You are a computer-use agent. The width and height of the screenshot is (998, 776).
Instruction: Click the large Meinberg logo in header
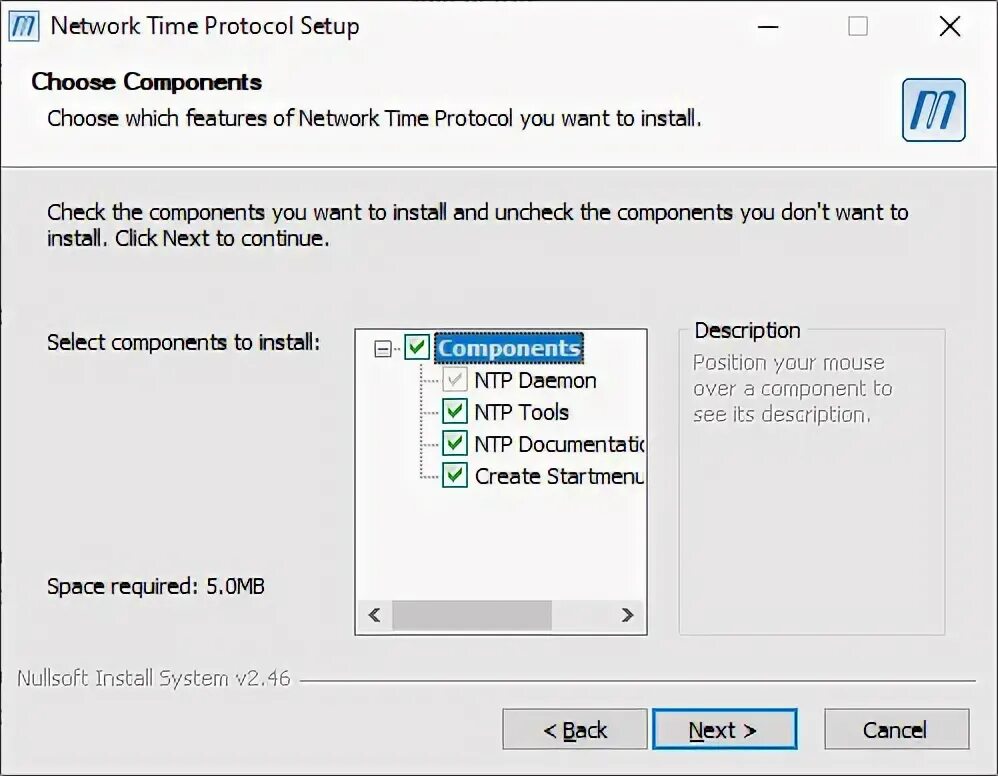pyautogui.click(x=933, y=110)
